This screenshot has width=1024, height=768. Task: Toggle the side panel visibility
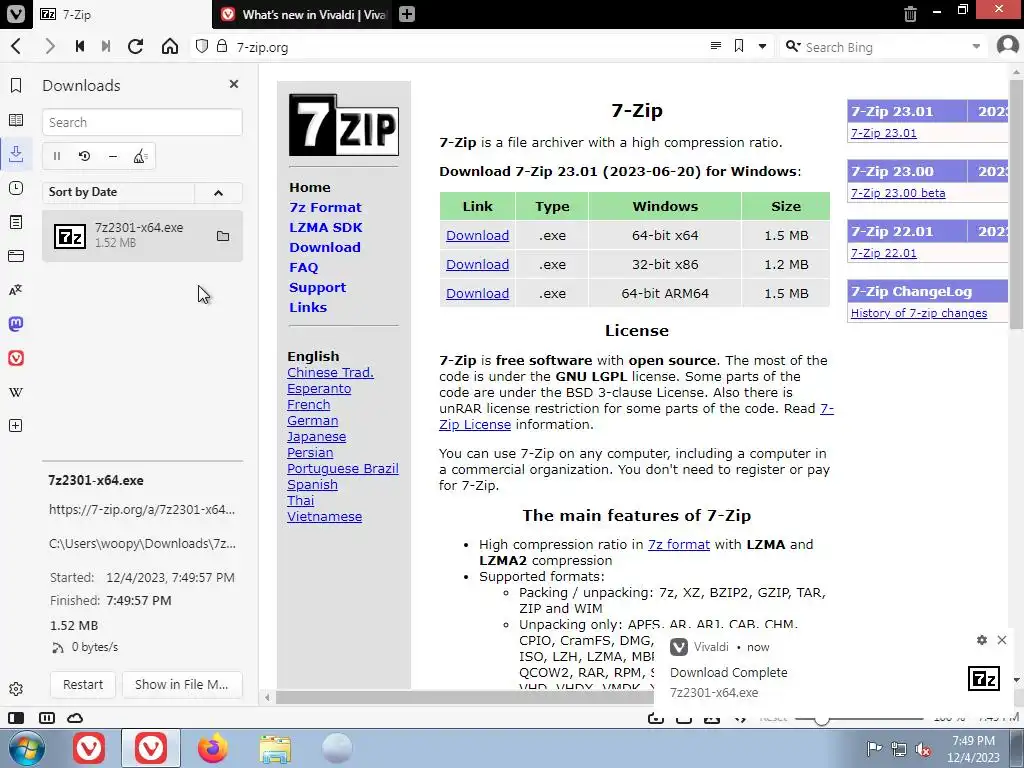point(16,718)
